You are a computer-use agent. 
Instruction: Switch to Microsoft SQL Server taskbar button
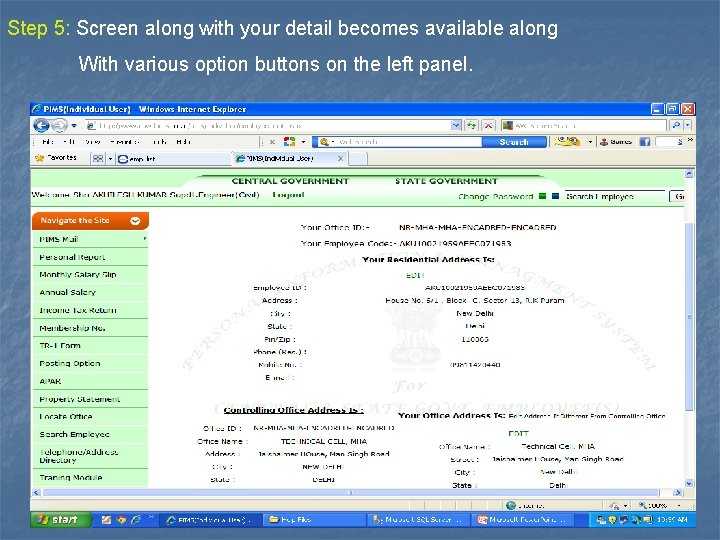click(x=419, y=519)
